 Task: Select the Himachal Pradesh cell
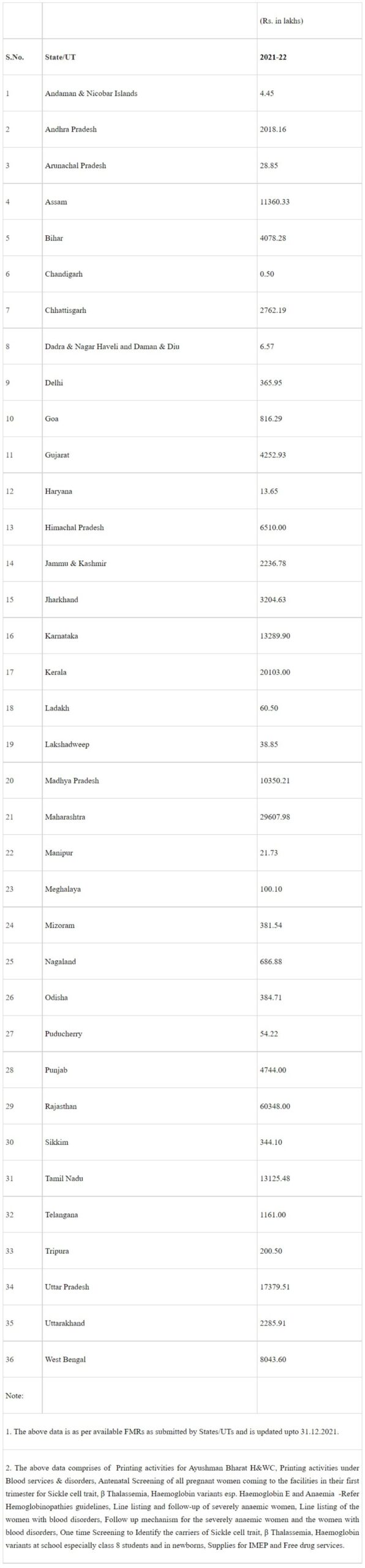[x=75, y=527]
